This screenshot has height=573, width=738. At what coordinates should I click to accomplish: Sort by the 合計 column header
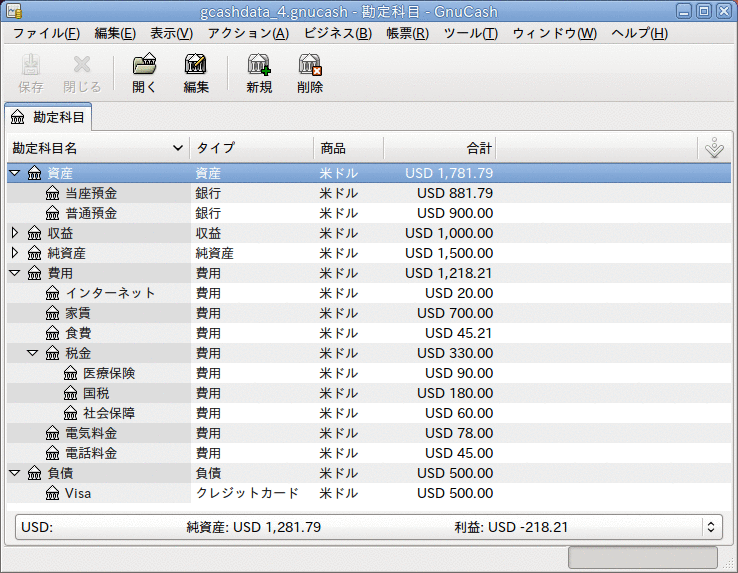(440, 148)
